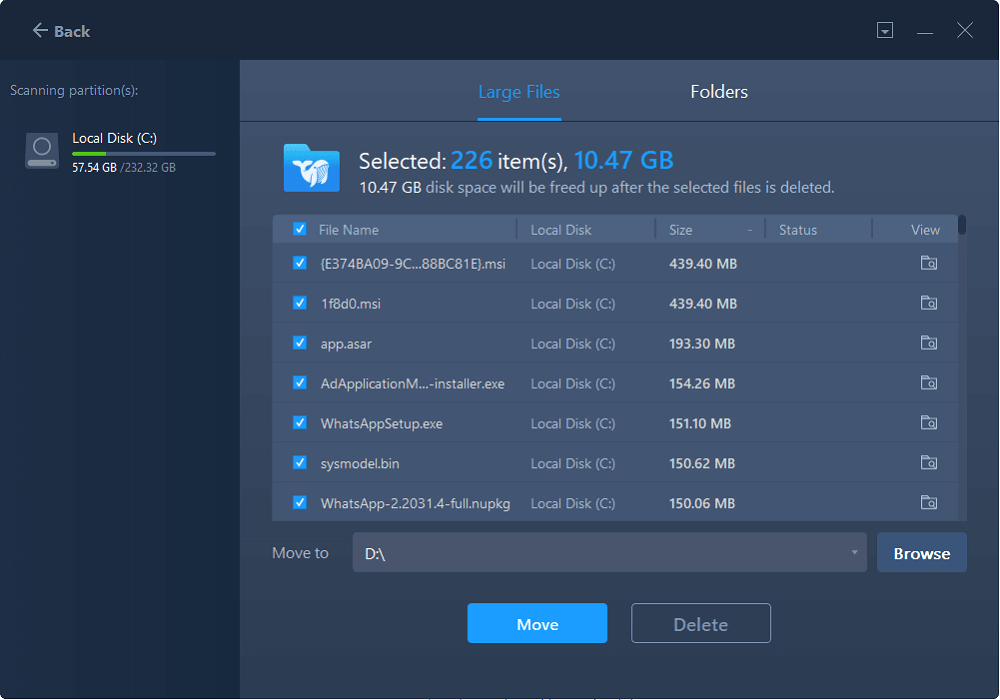Viewport: 1000px width, 700px height.
Task: Click the Browse button for destination
Action: (x=921, y=552)
